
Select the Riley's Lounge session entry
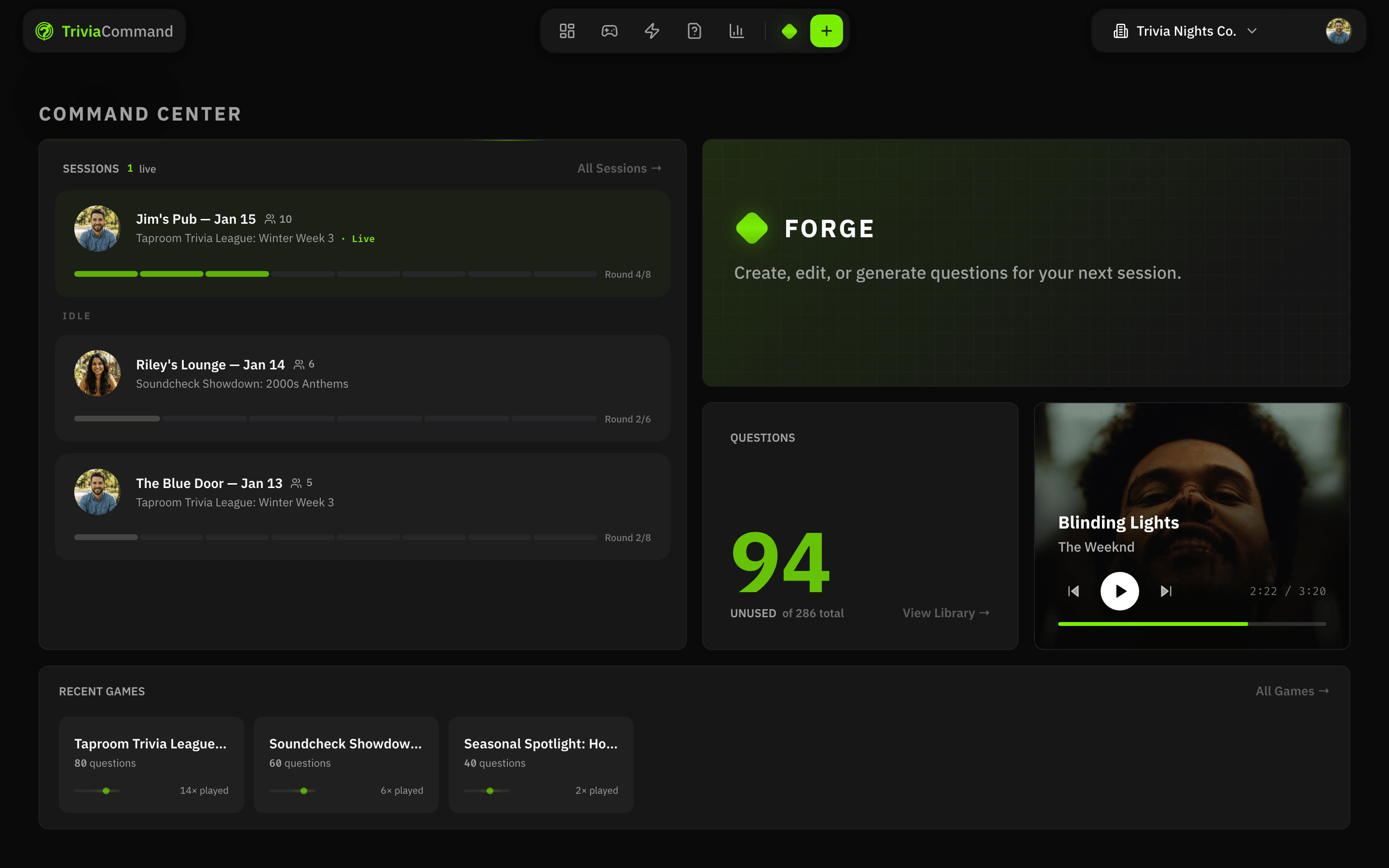(x=362, y=388)
